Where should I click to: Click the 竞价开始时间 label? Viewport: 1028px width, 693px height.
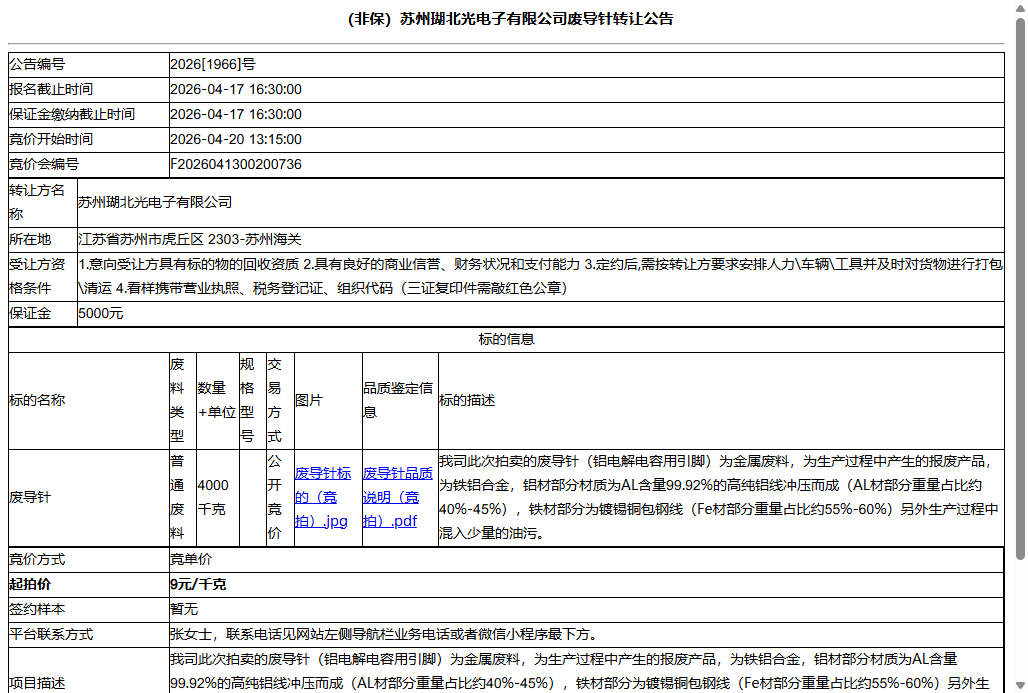coord(51,139)
